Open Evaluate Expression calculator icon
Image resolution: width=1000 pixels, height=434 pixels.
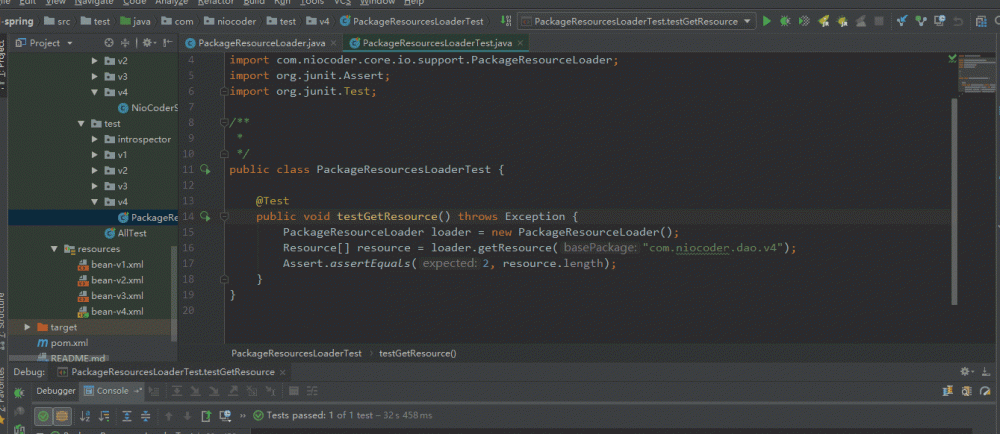click(x=294, y=391)
